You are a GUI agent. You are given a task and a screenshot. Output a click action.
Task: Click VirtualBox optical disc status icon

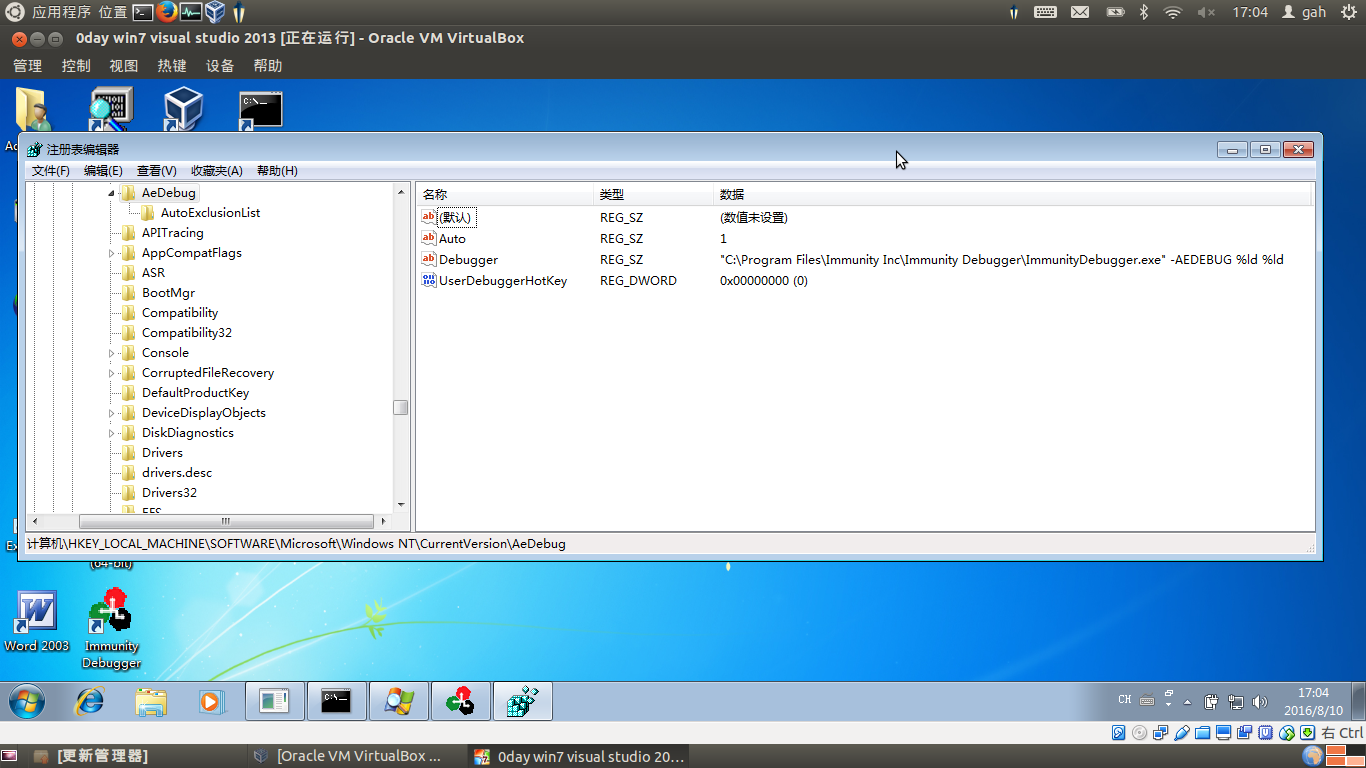pos(1140,733)
